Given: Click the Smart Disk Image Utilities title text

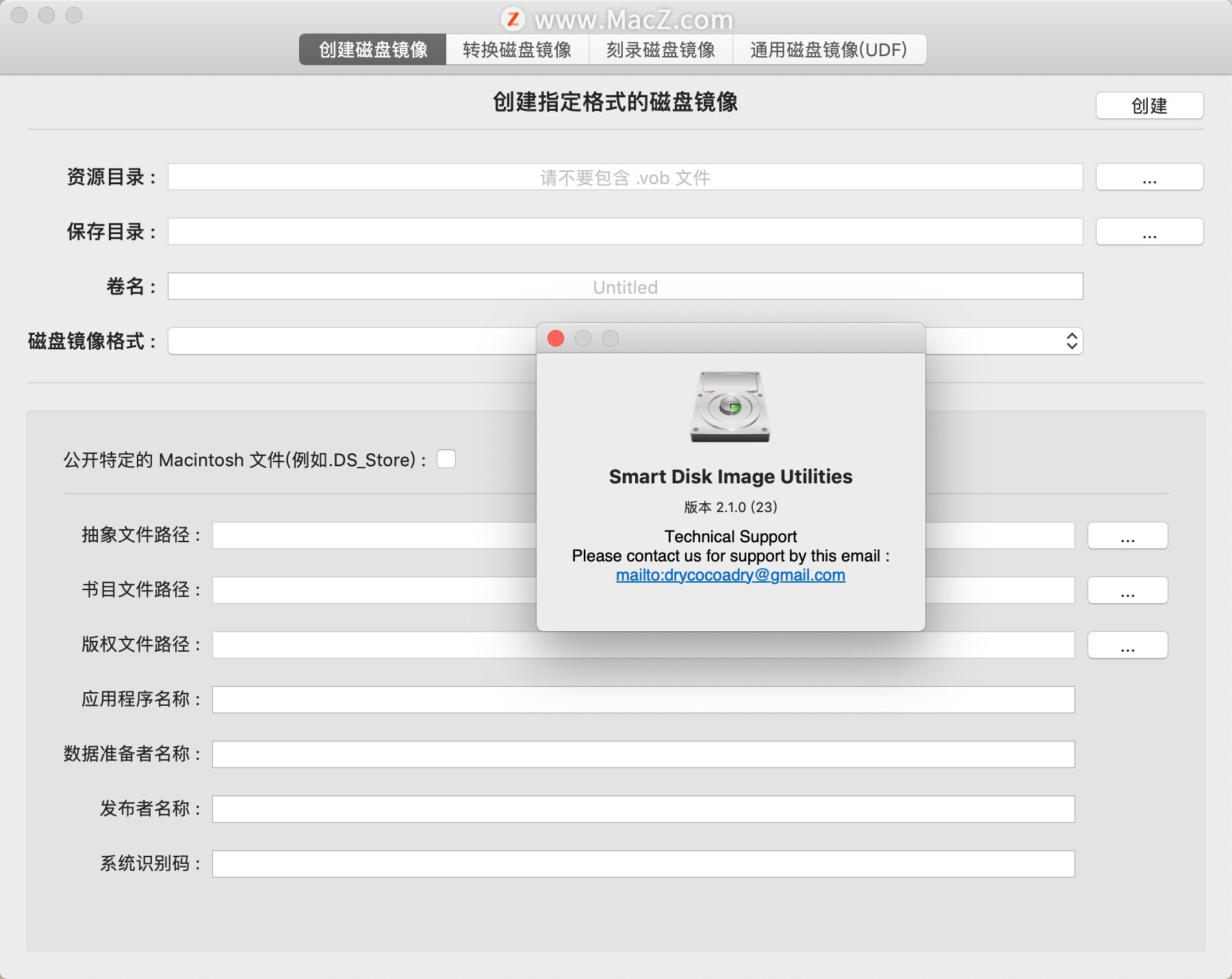Looking at the screenshot, I should [x=730, y=476].
